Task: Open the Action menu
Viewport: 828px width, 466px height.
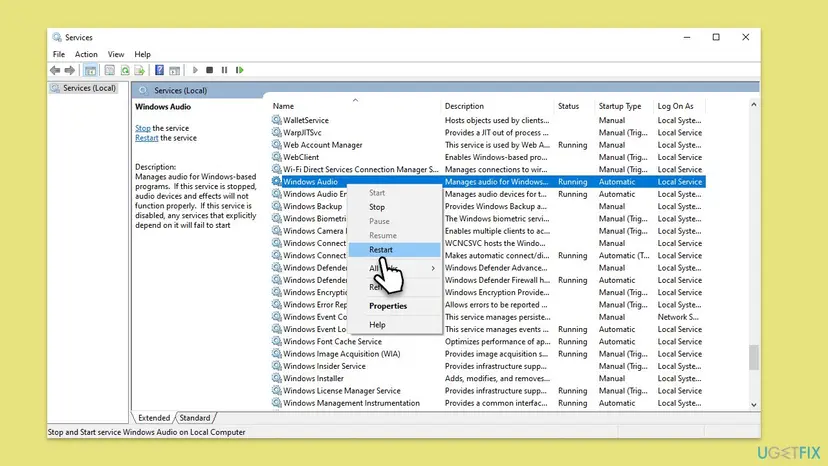Action: coord(86,54)
